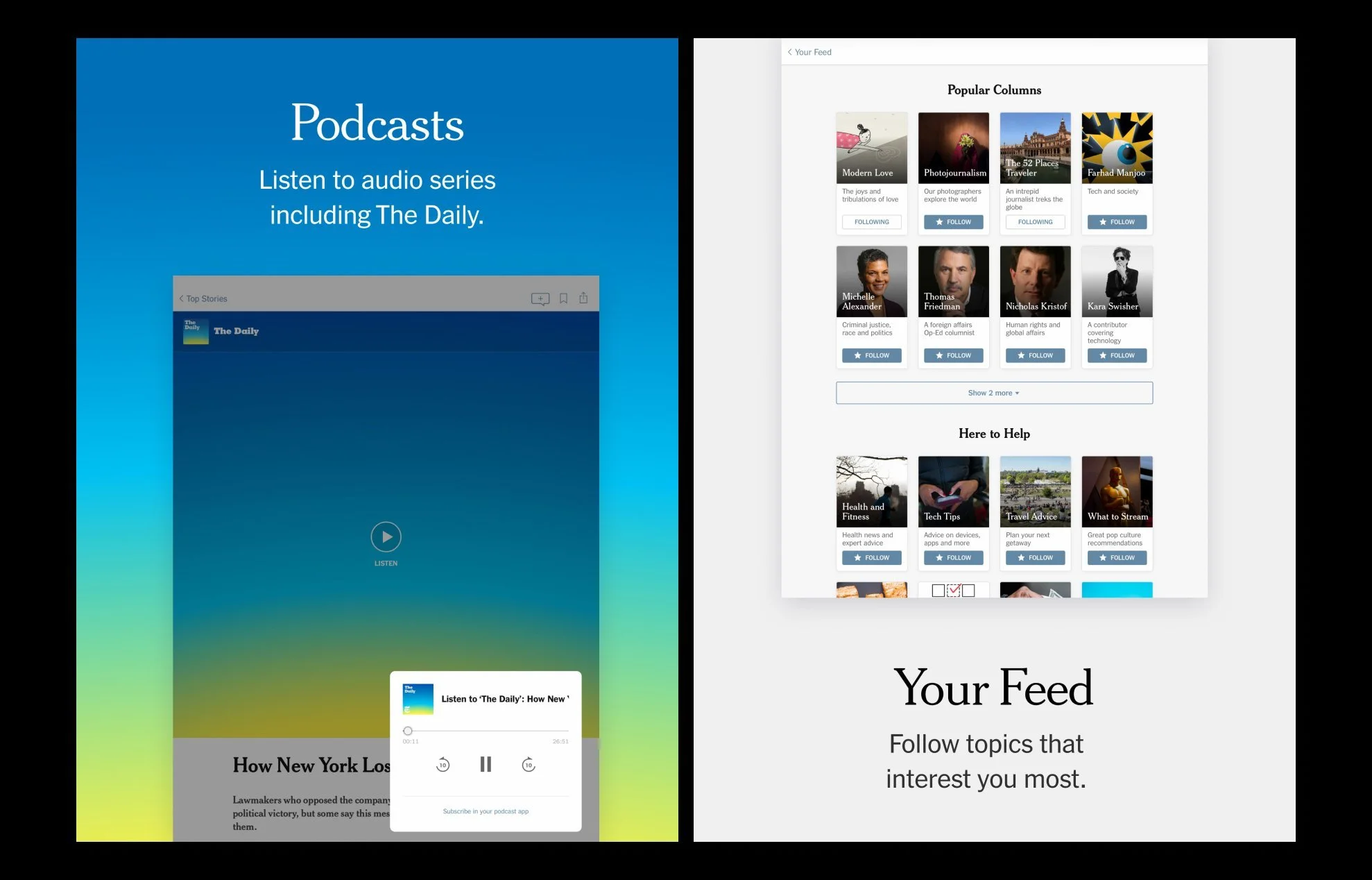
Task: Open the comments icon in article toolbar
Action: pos(540,298)
